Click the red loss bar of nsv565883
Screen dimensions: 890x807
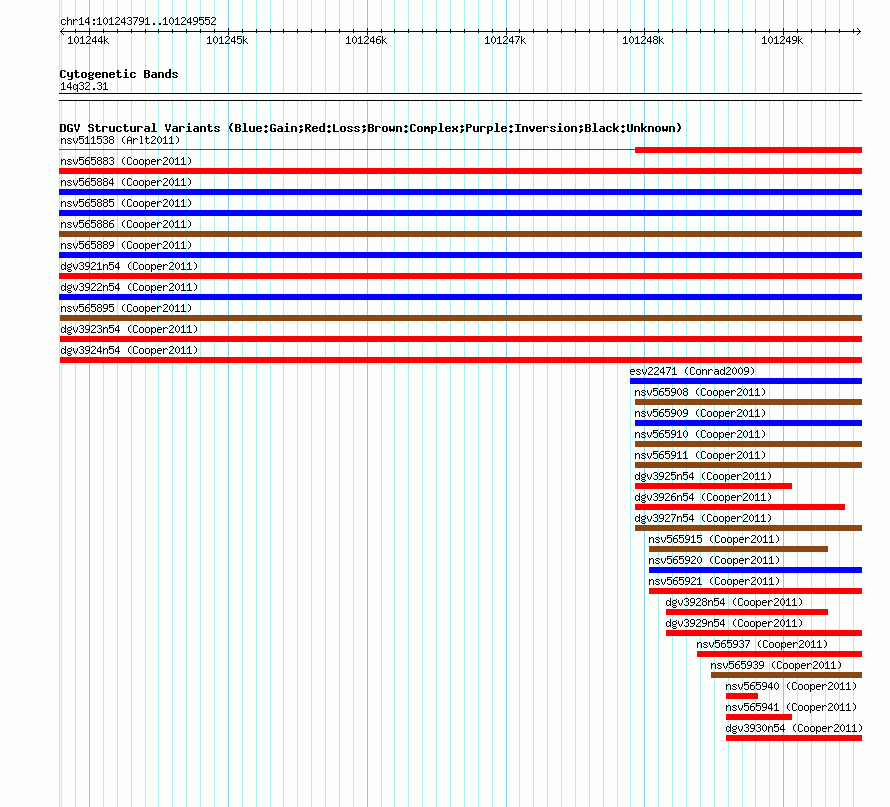coord(460,171)
